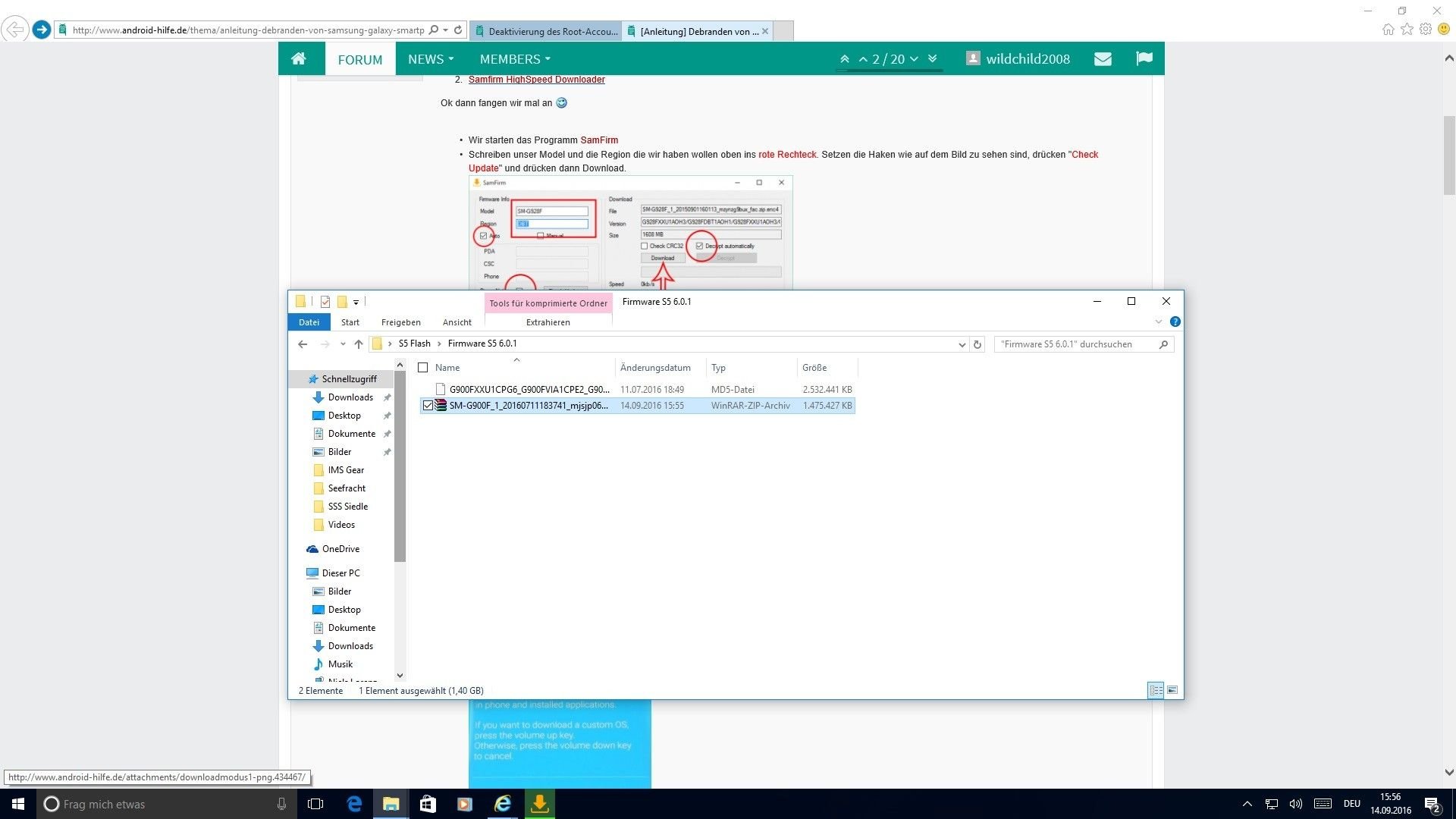
Task: Show hidden system tray icons
Action: [1247, 804]
